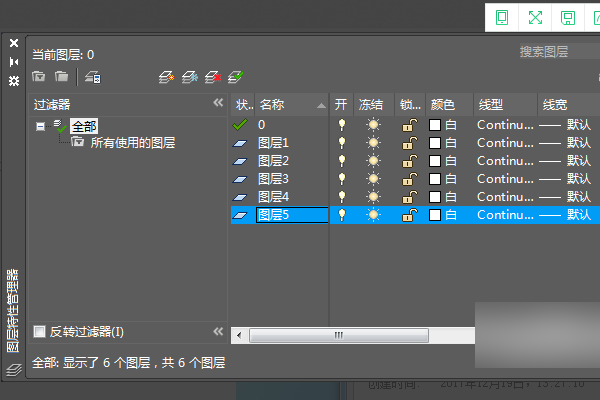Turn off layer 图层5 light bulb
Viewport: 600px width, 400px height.
click(342, 215)
